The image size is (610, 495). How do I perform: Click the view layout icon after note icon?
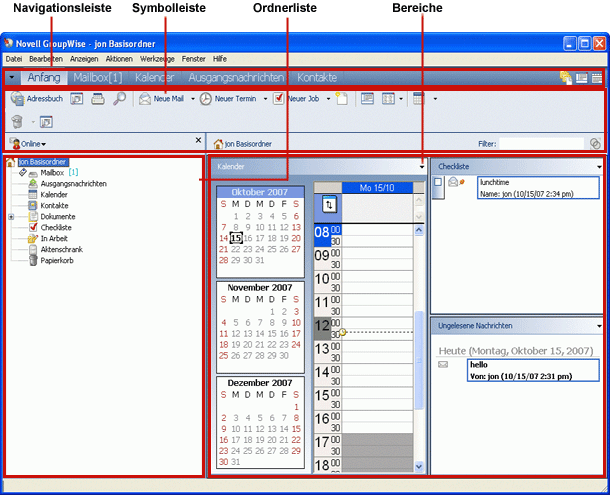(x=367, y=98)
